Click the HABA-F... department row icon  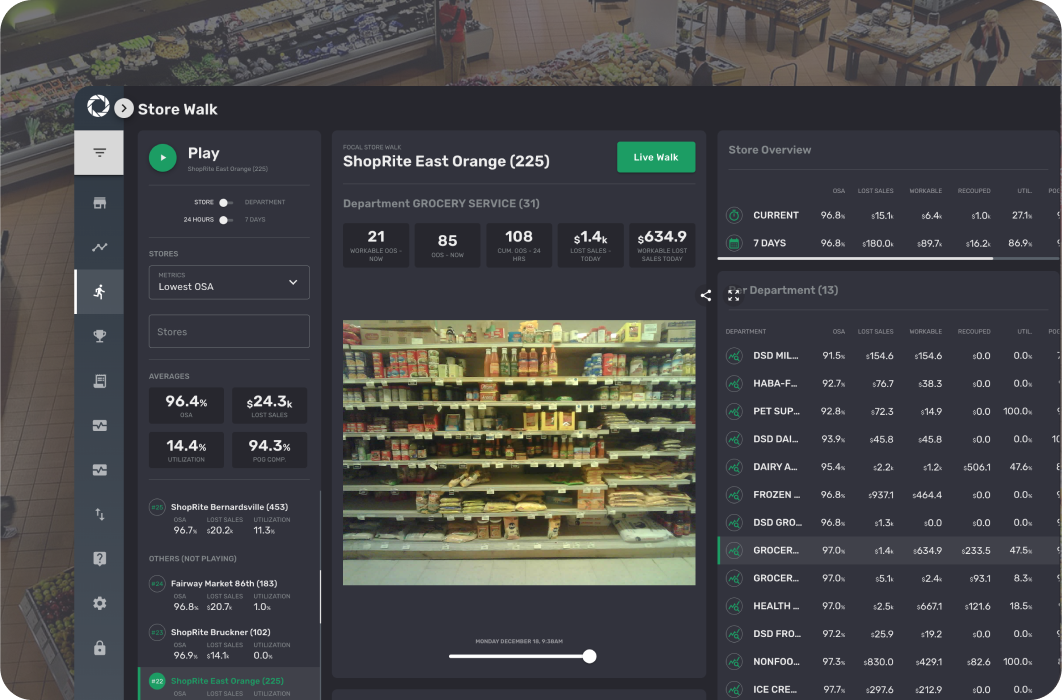(734, 383)
